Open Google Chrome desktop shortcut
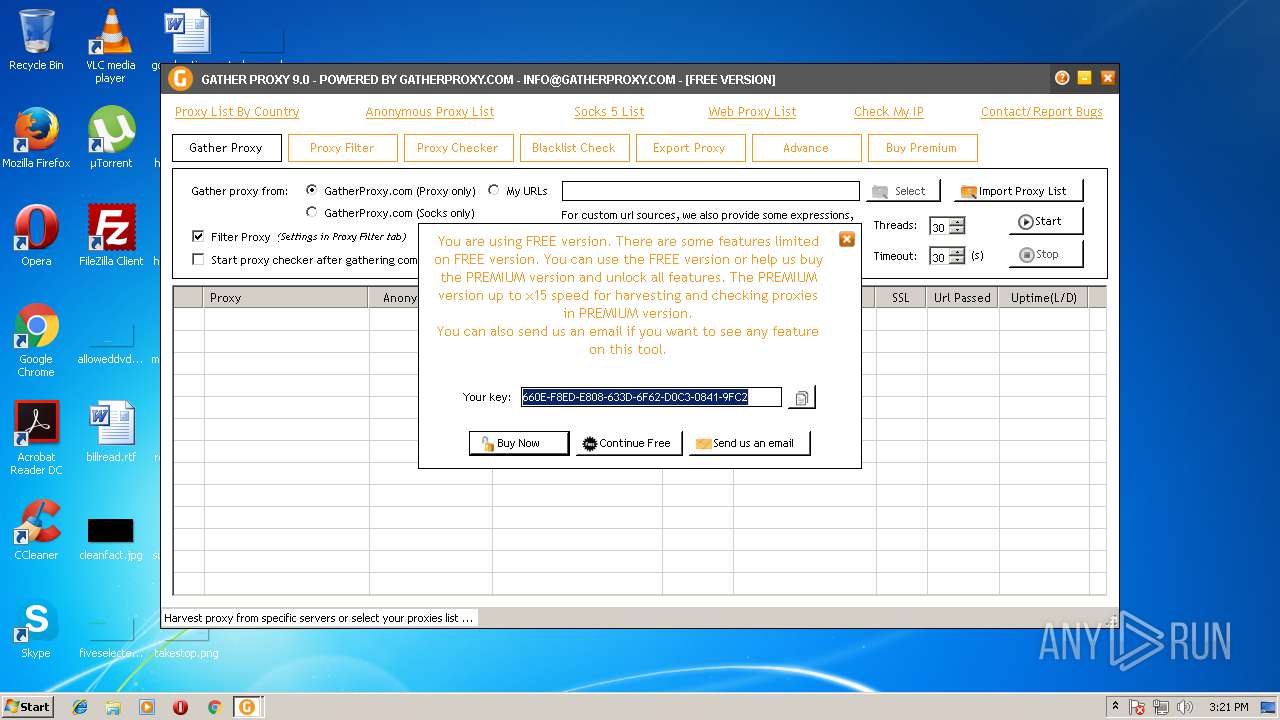The height and width of the screenshot is (720, 1280). (36, 340)
